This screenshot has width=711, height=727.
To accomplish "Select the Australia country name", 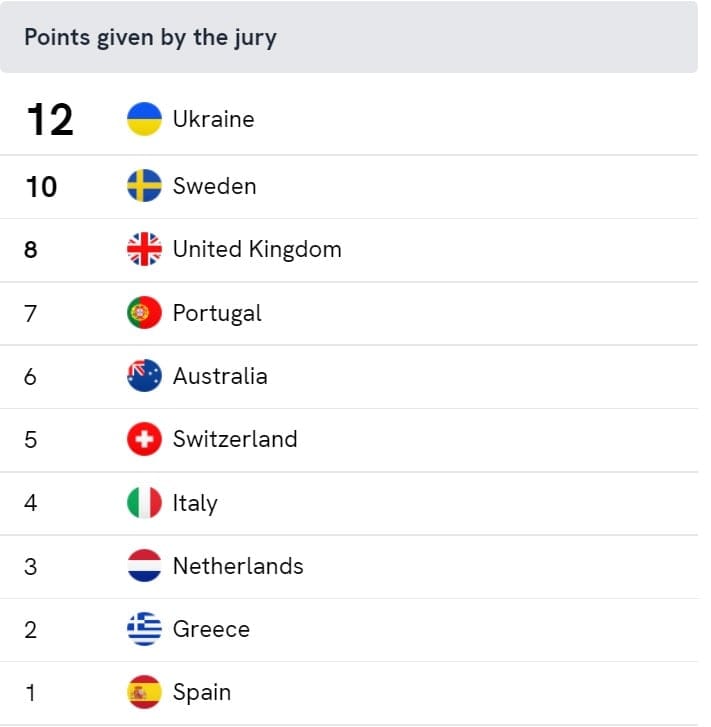I will (220, 376).
